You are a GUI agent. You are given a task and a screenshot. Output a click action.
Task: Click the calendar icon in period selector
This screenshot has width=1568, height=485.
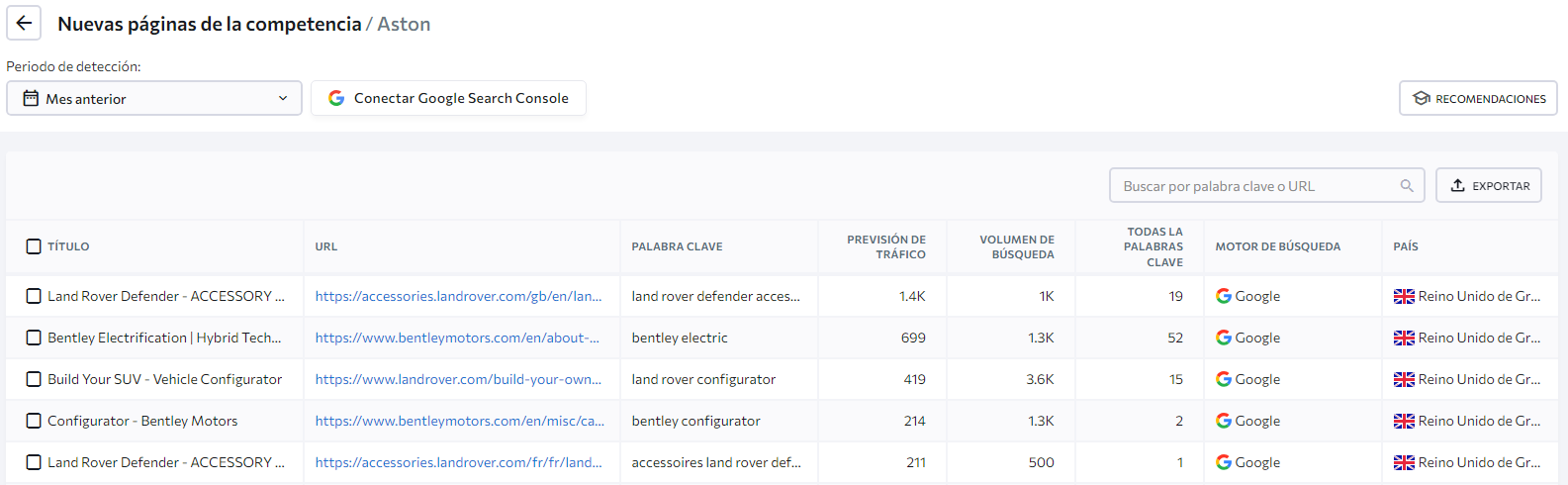coord(31,98)
